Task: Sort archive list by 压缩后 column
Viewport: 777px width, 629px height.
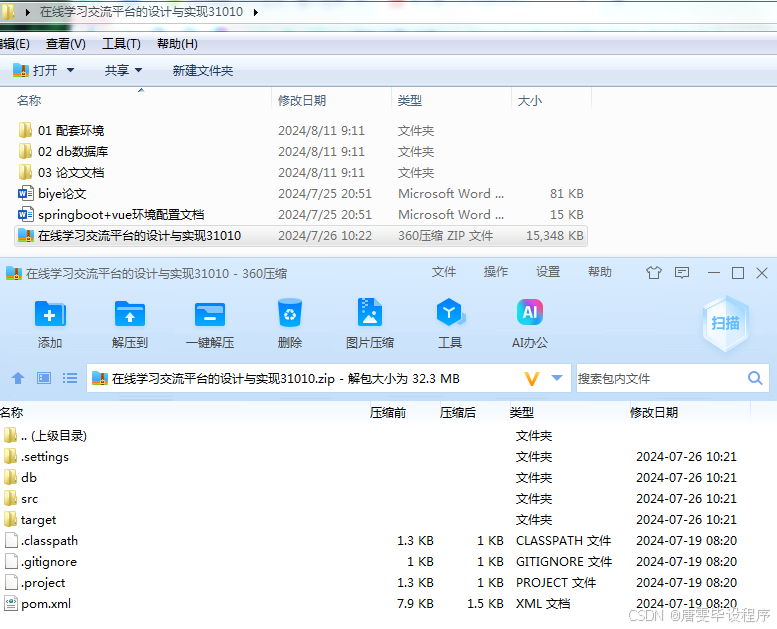Action: [x=457, y=412]
